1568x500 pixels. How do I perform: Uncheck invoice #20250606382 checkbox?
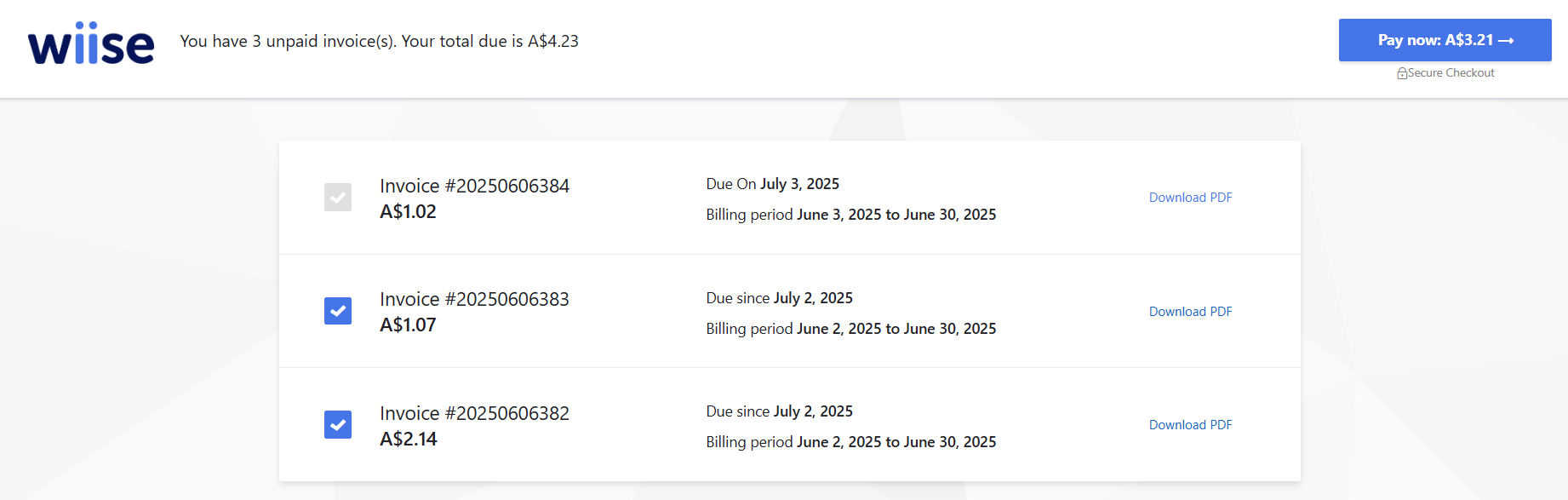click(x=338, y=424)
